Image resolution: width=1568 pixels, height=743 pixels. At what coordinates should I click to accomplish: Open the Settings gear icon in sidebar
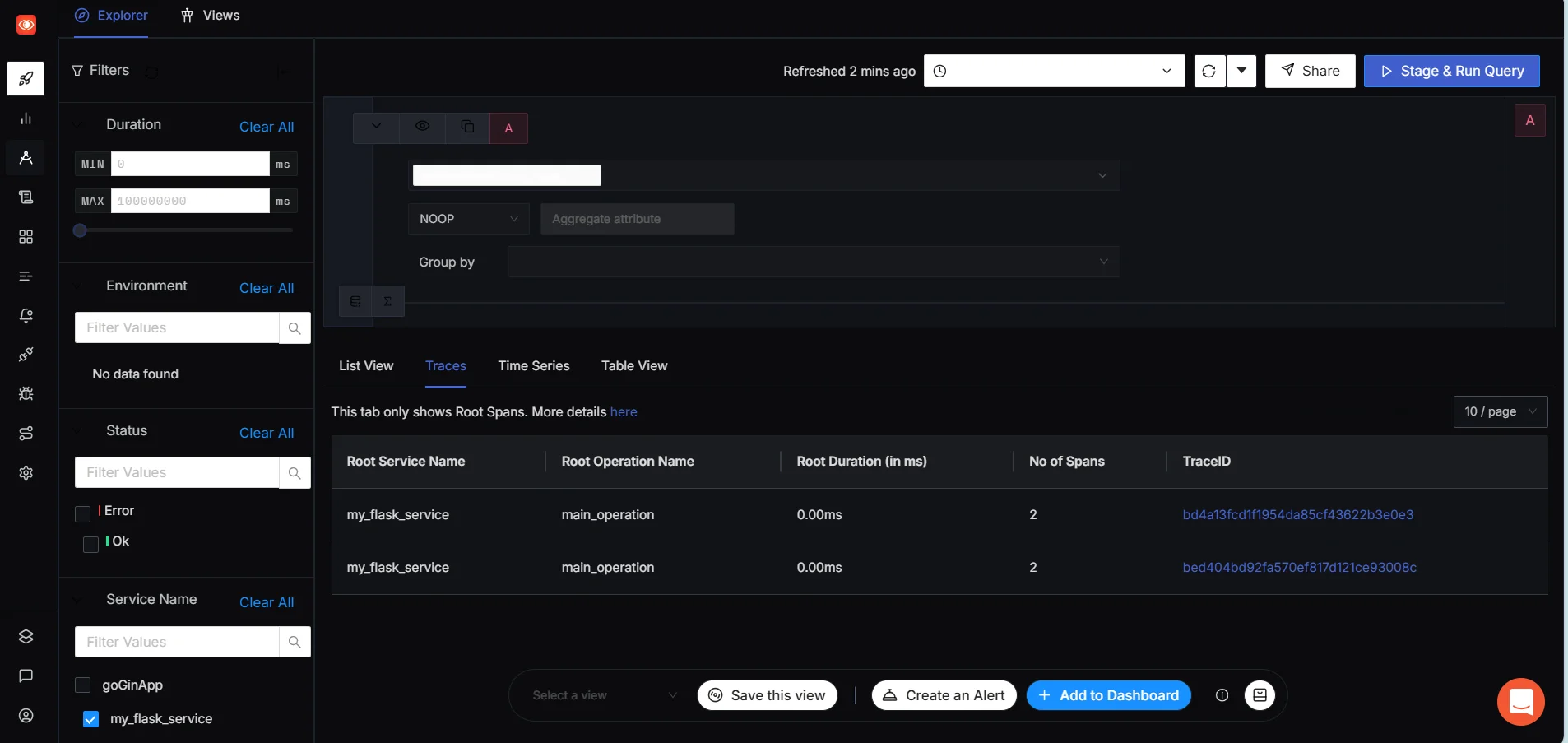pyautogui.click(x=26, y=473)
